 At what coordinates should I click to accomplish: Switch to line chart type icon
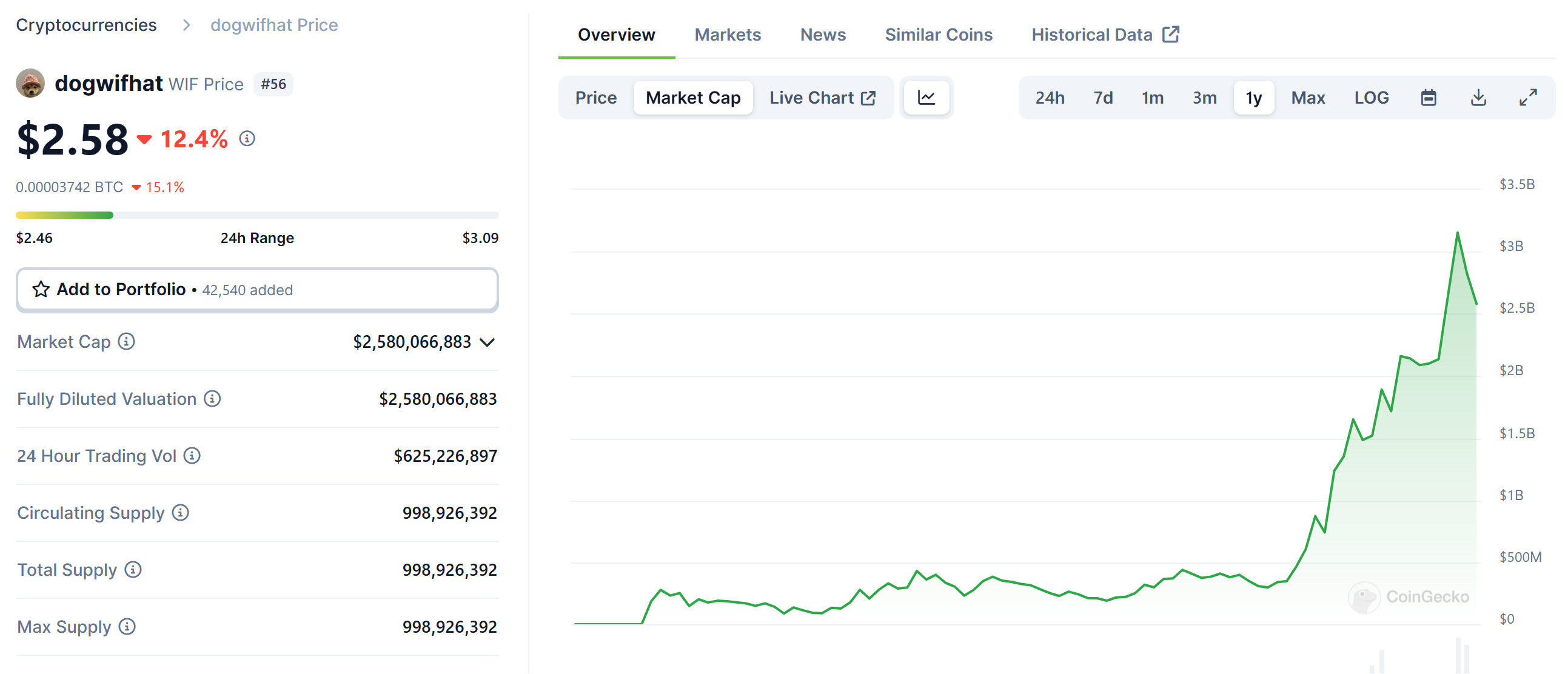pyautogui.click(x=926, y=98)
